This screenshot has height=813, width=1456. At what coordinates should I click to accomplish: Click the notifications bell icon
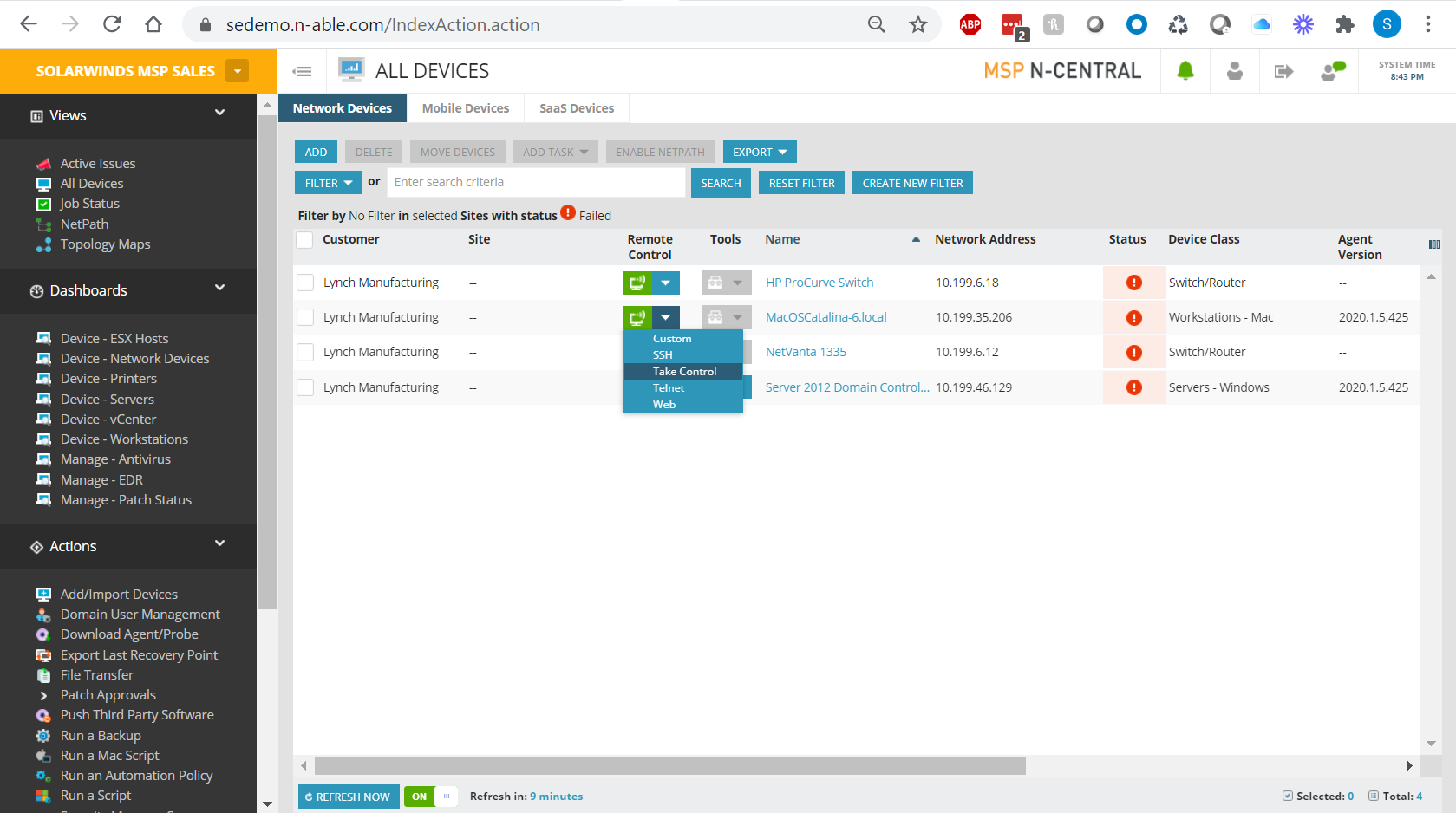click(x=1185, y=71)
